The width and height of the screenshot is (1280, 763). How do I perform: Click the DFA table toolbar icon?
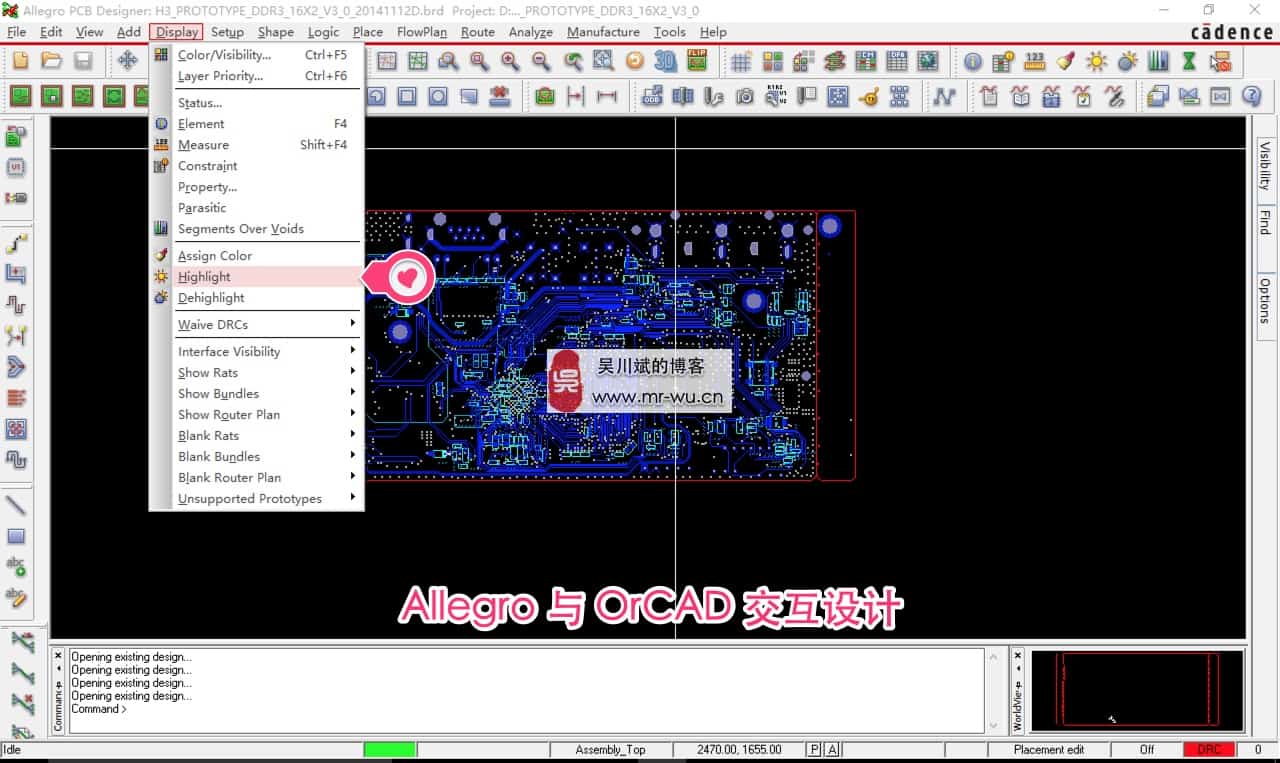tap(897, 61)
